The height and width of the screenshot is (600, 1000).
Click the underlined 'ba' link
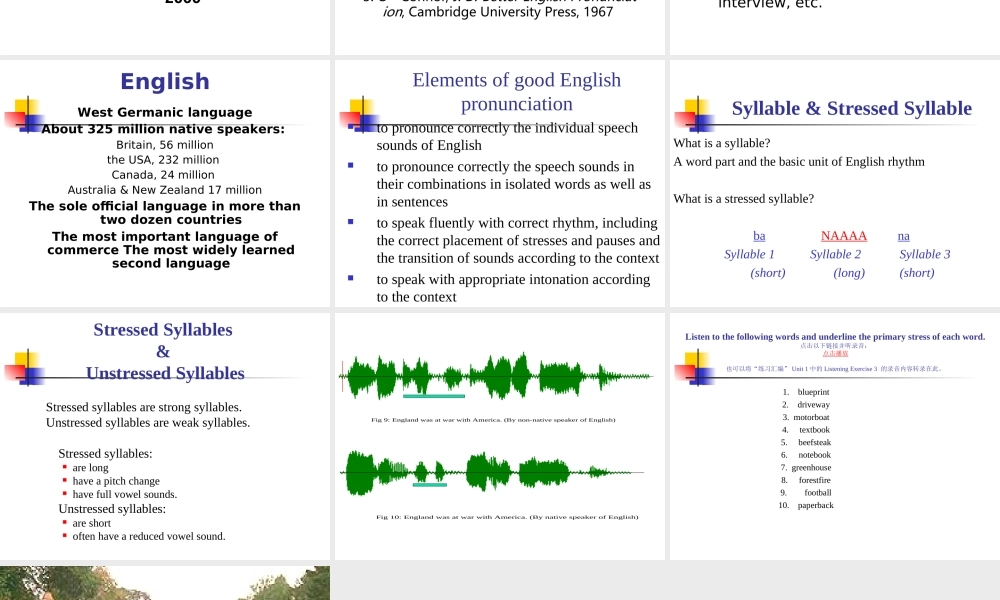pyautogui.click(x=759, y=236)
